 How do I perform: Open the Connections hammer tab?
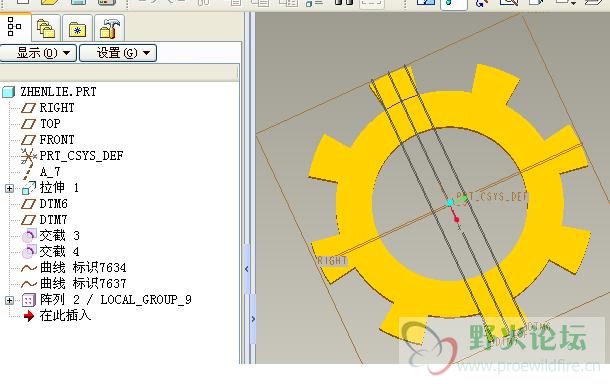tap(109, 28)
